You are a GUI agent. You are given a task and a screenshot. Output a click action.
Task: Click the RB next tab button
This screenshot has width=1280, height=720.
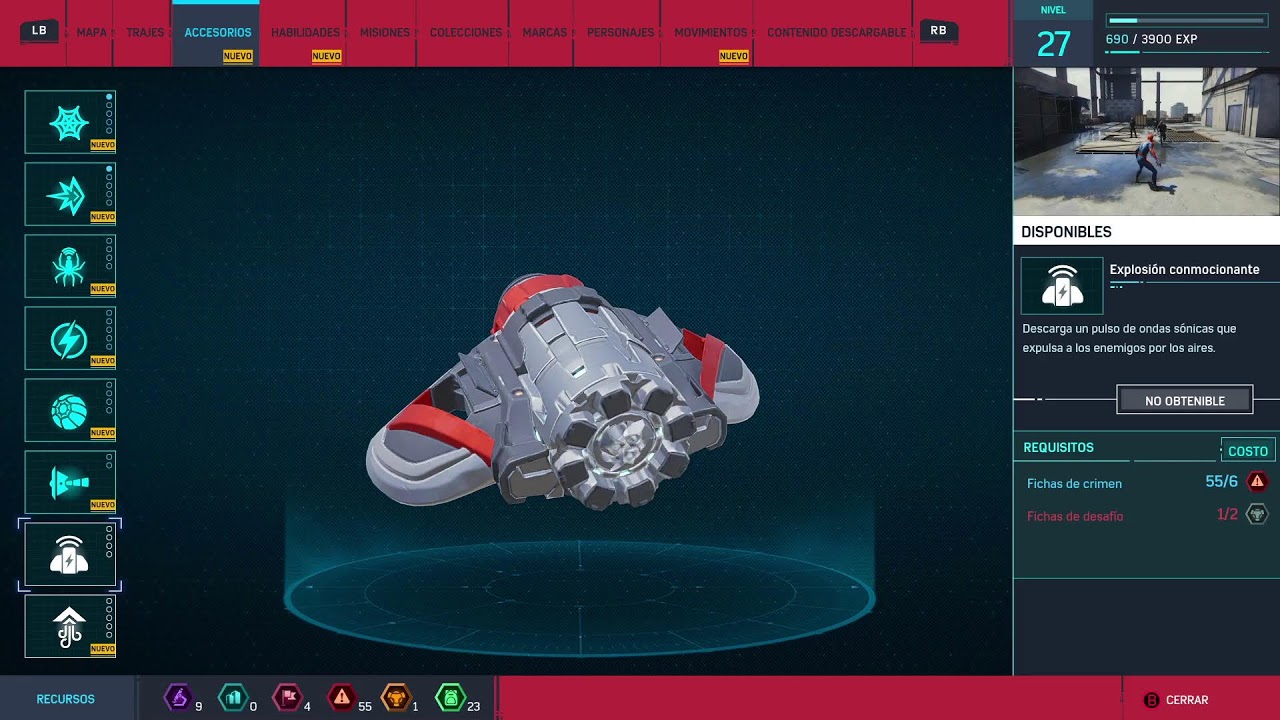[x=938, y=31]
